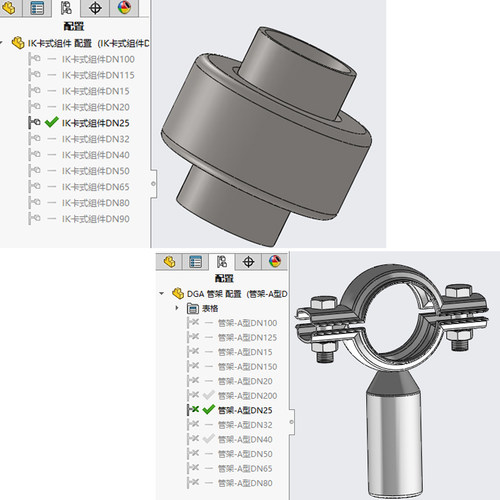Select configuration 管架-A型DN15
Viewport: 500px width, 500px height.
[245, 352]
